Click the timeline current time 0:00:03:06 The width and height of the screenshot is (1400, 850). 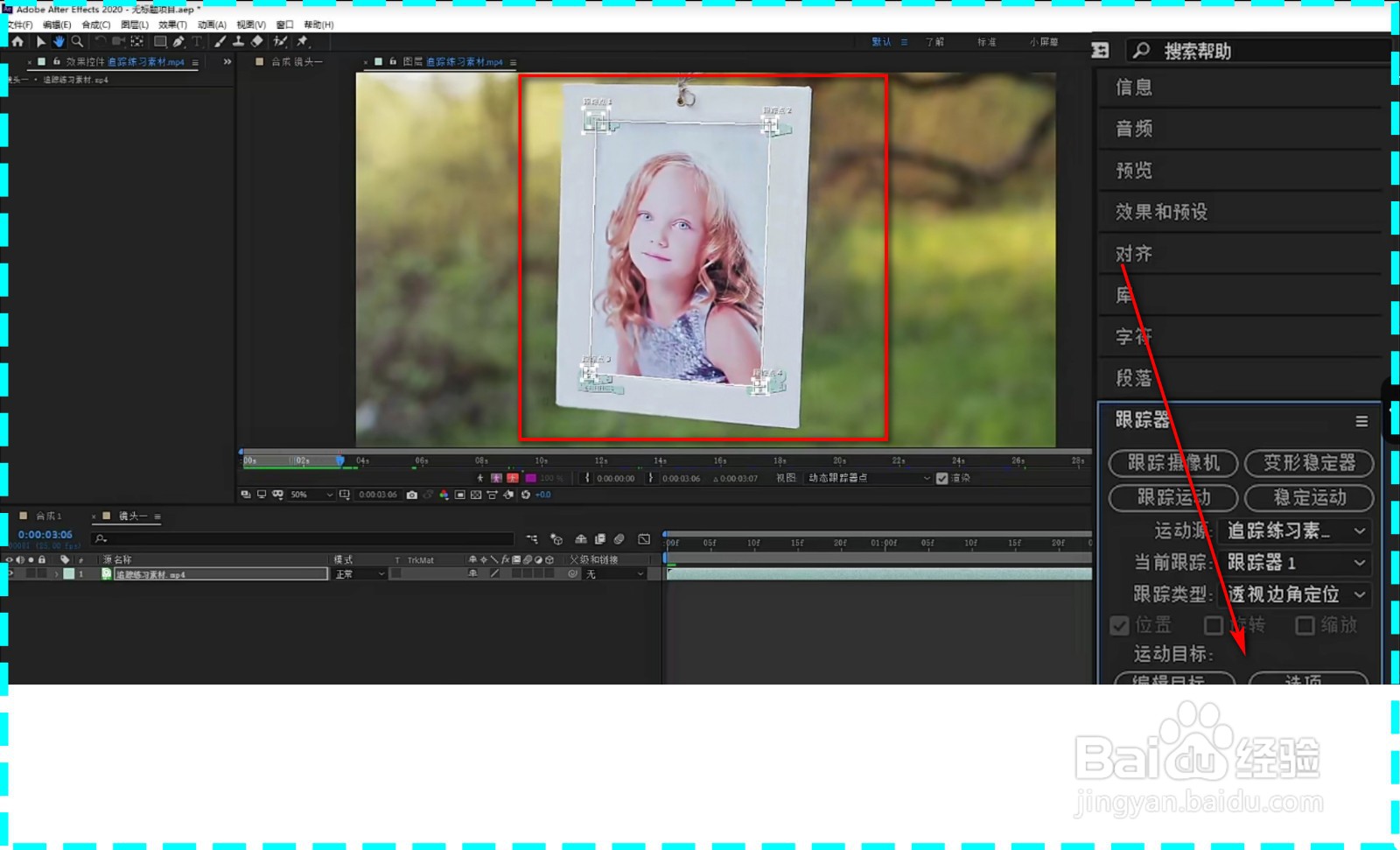[45, 535]
